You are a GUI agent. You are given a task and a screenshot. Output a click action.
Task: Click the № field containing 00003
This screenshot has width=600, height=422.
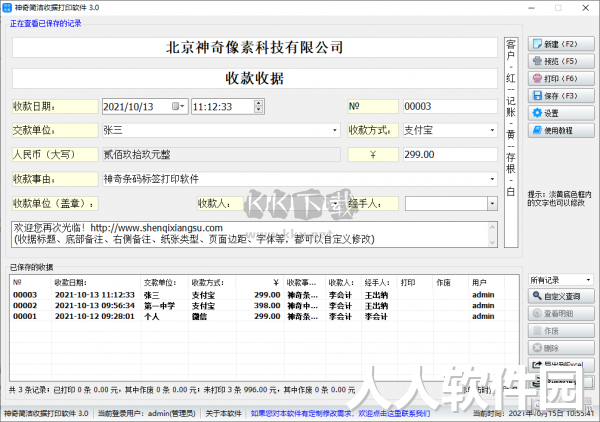[450, 106]
